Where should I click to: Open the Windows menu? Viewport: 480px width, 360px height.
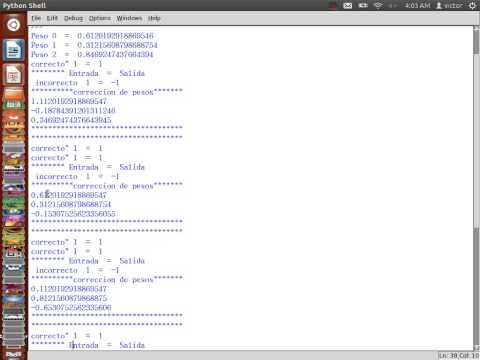[129, 18]
